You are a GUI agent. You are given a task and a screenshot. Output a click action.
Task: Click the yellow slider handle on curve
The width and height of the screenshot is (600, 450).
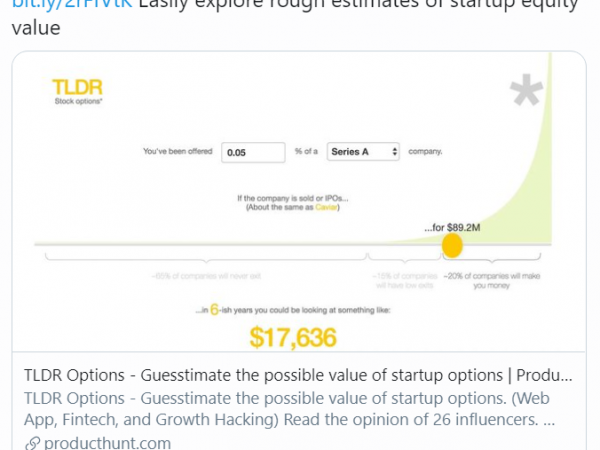coord(452,244)
